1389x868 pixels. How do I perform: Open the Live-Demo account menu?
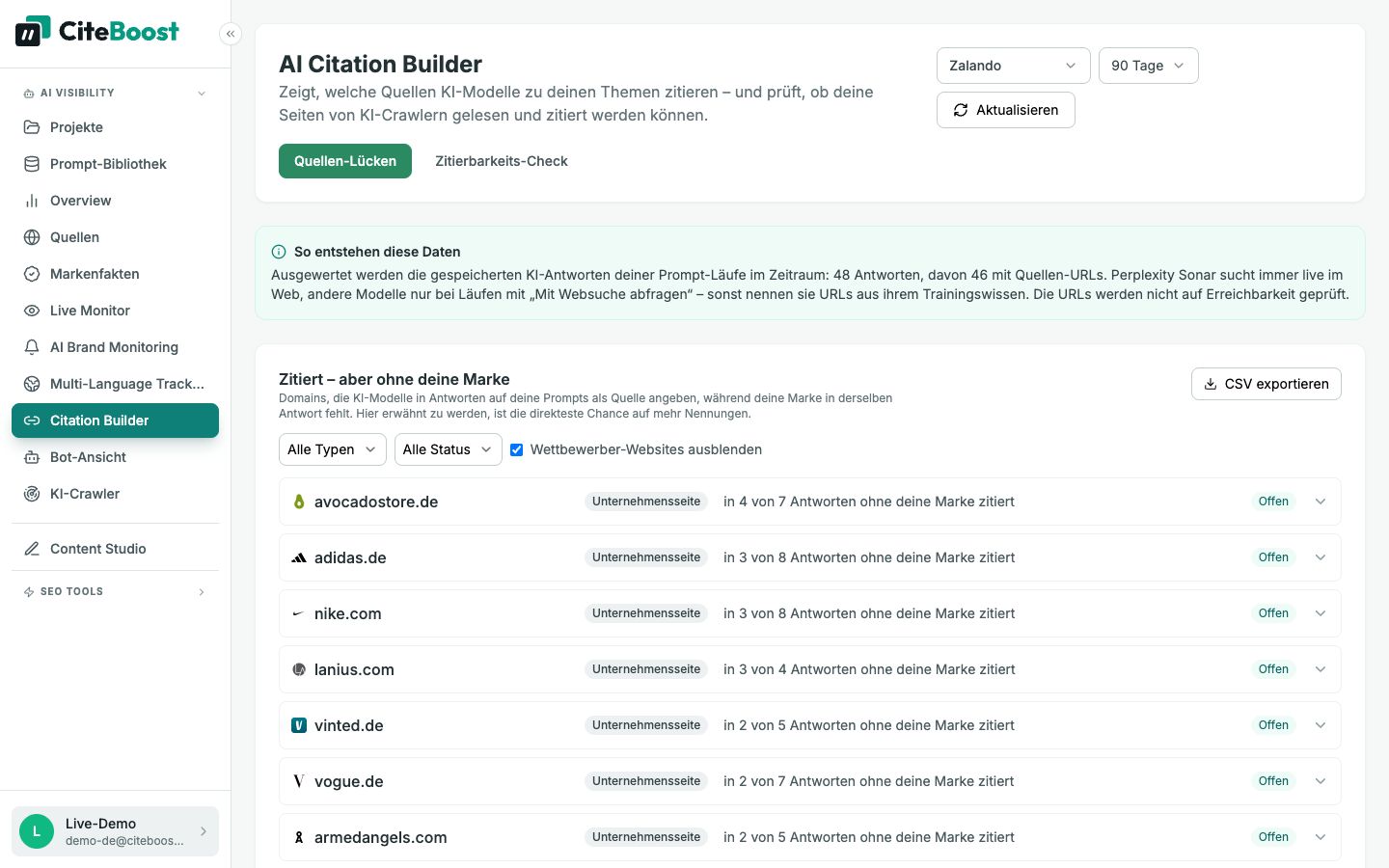[x=115, y=831]
